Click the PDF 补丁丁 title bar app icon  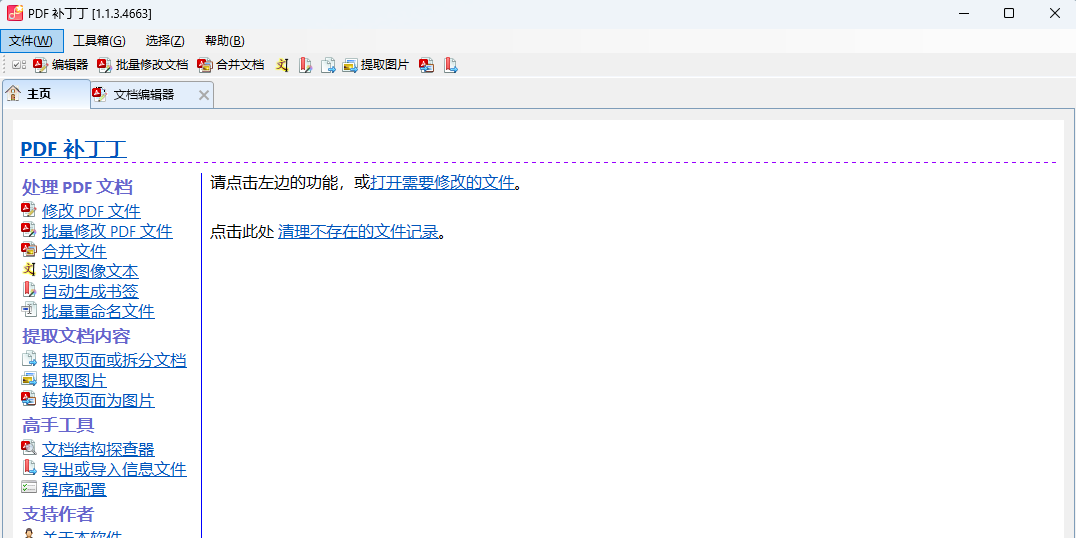click(x=15, y=14)
